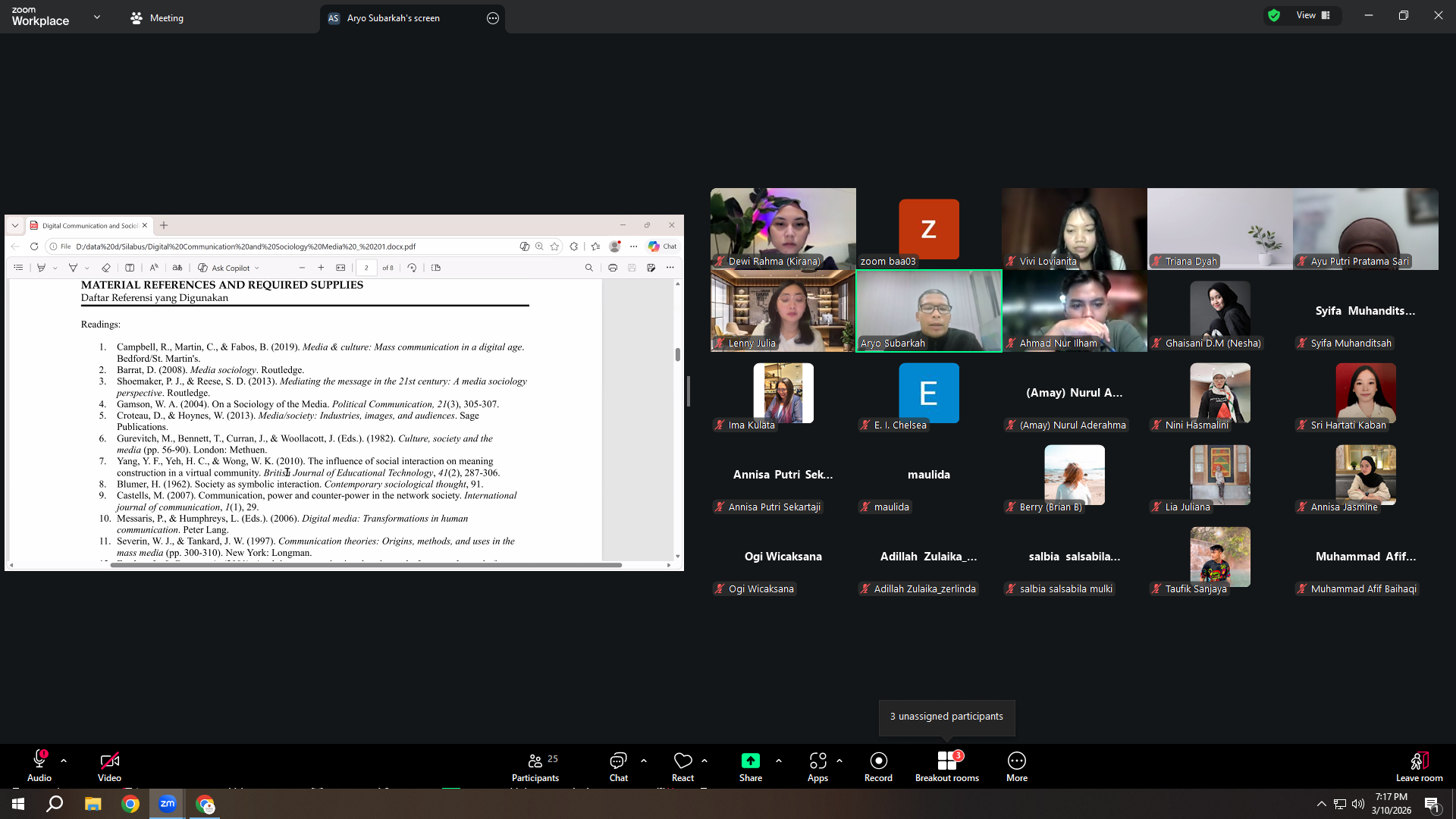Open Breakout rooms
Image resolution: width=1456 pixels, height=819 pixels.
point(946,767)
